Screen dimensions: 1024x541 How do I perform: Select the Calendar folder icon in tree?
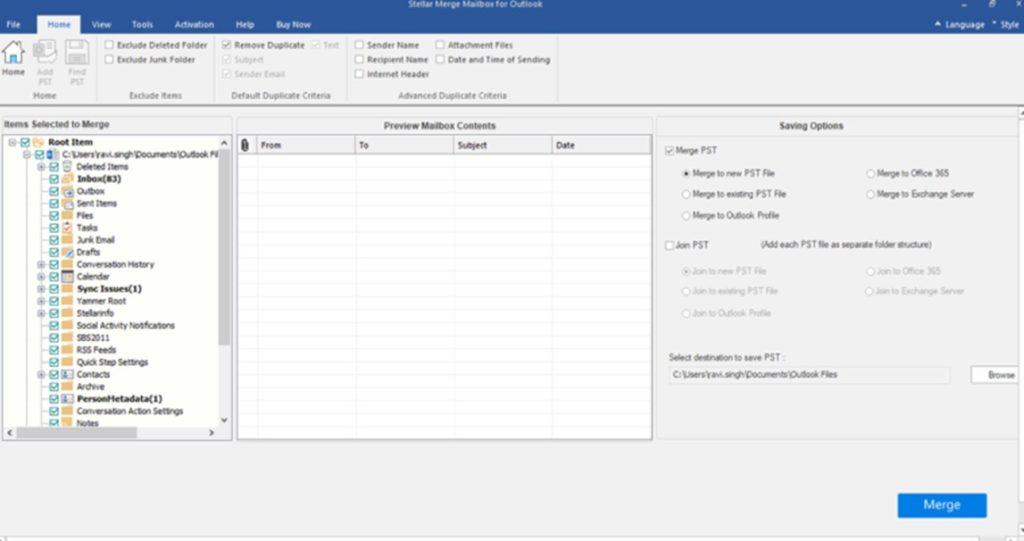(x=68, y=277)
